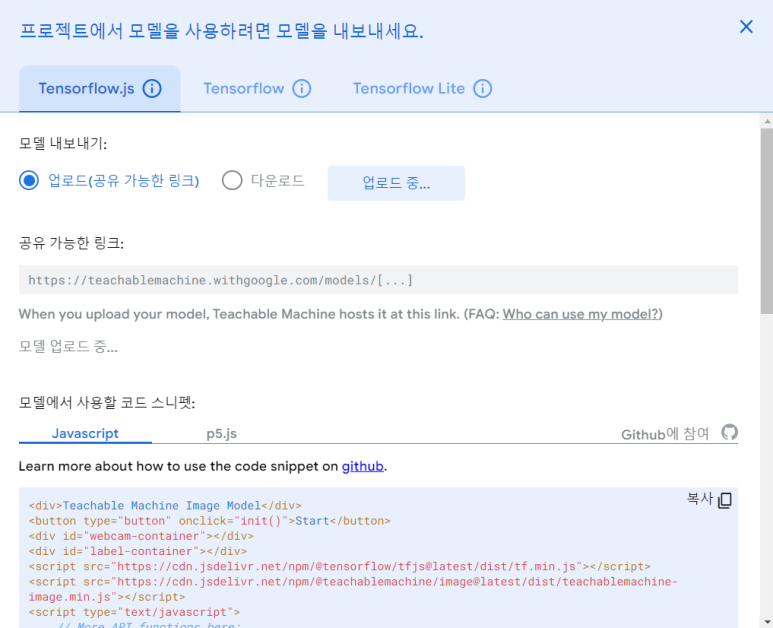773x628 pixels.
Task: Open the github link in snippet description
Action: [362, 466]
